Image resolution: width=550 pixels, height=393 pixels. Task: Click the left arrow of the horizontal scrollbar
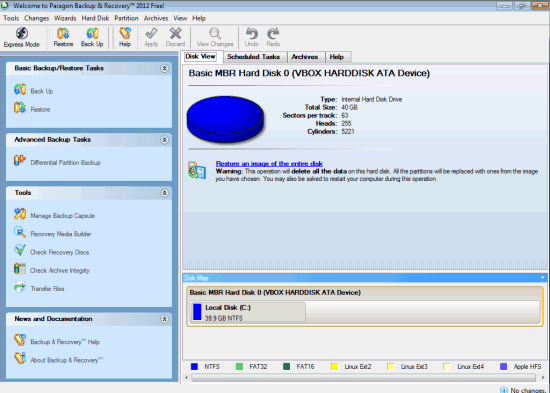186,378
